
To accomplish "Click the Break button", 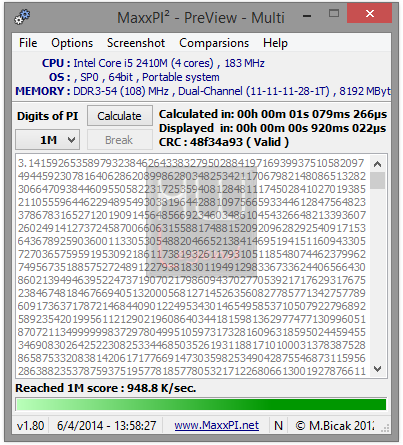I will point(120,140).
